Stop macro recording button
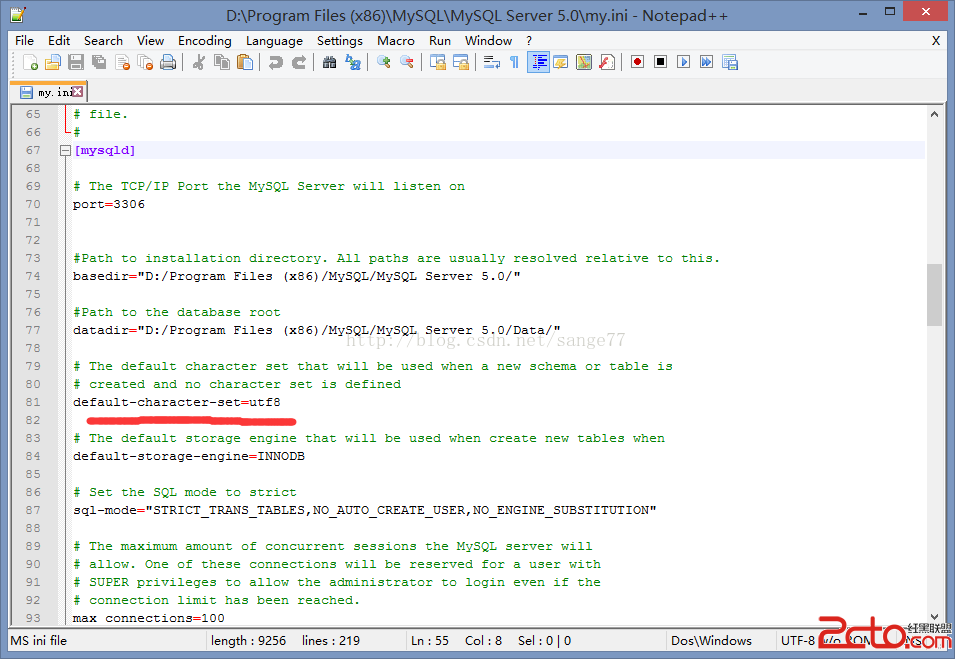Viewport: 955px width, 659px height. tap(661, 62)
